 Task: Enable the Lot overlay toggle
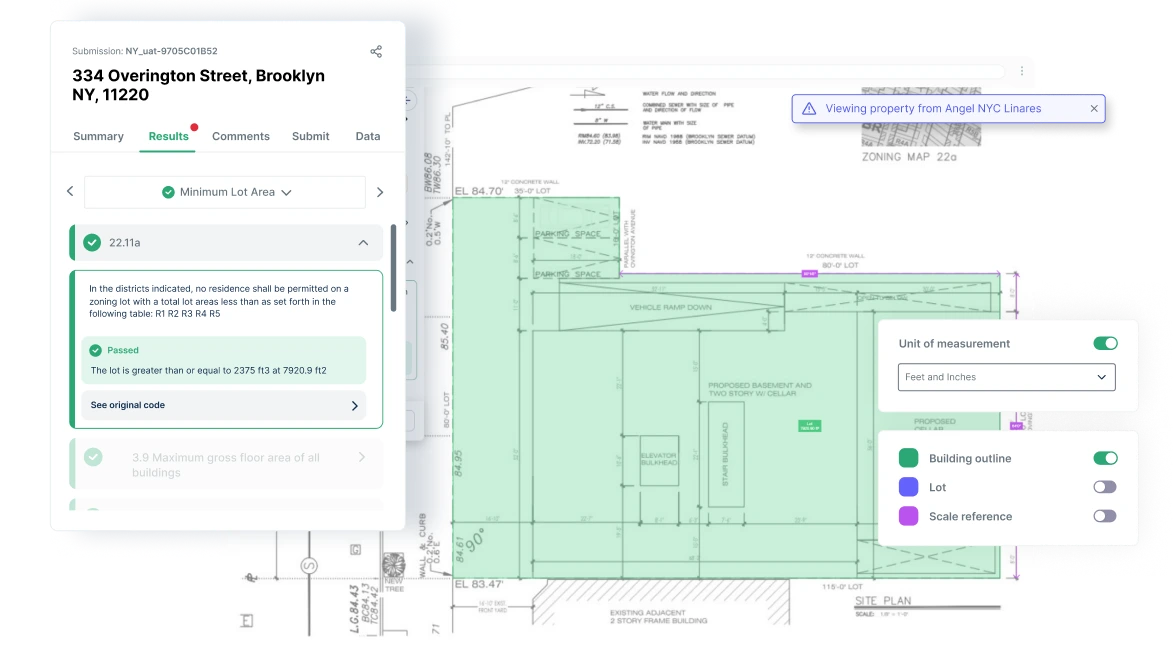point(1105,487)
